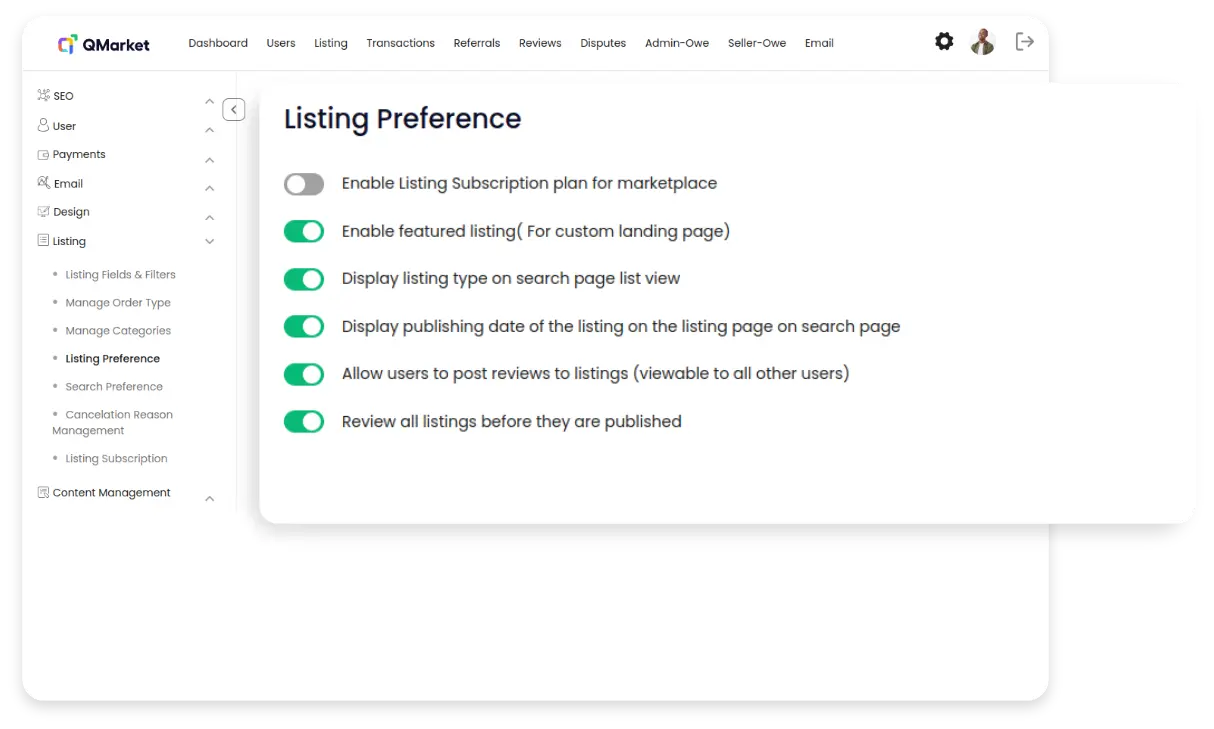The width and height of the screenshot is (1214, 729).
Task: Expand the Email section chevron
Action: coord(210,188)
